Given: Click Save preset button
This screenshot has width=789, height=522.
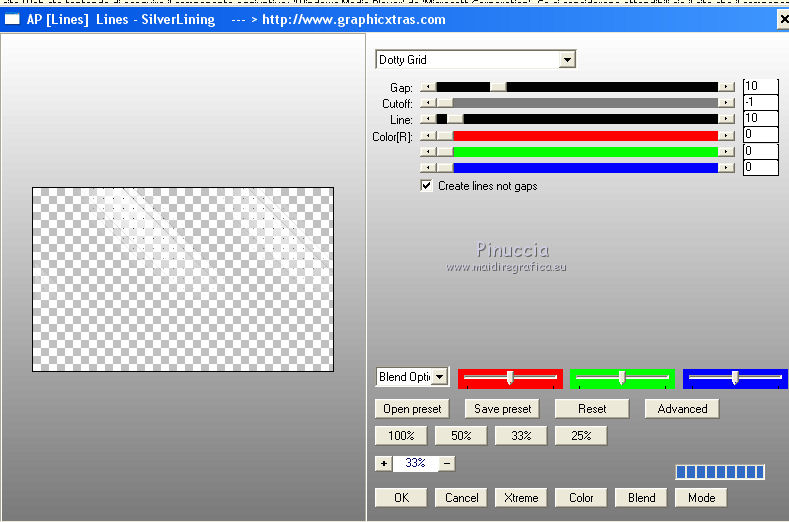Looking at the screenshot, I should [502, 409].
